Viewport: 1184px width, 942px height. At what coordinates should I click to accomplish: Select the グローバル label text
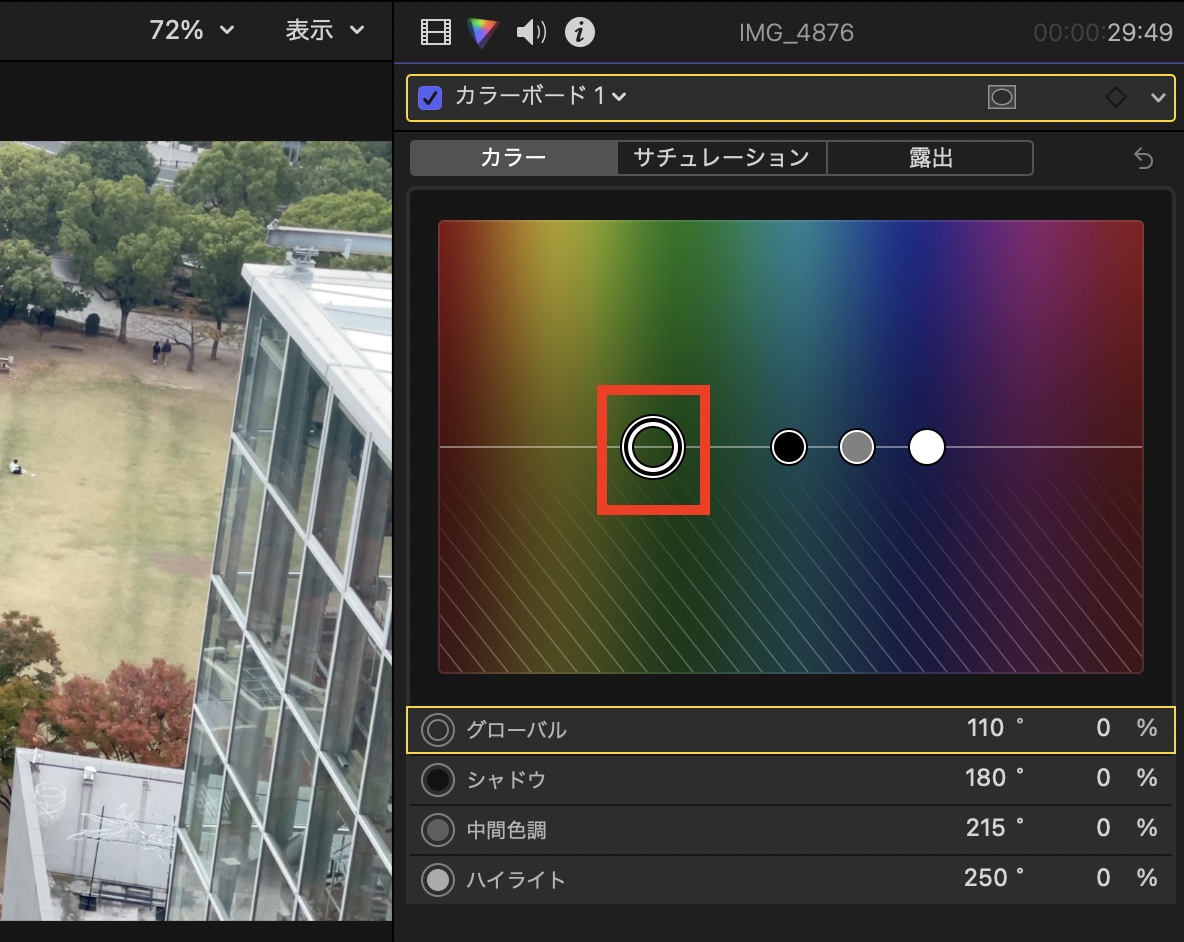click(516, 730)
